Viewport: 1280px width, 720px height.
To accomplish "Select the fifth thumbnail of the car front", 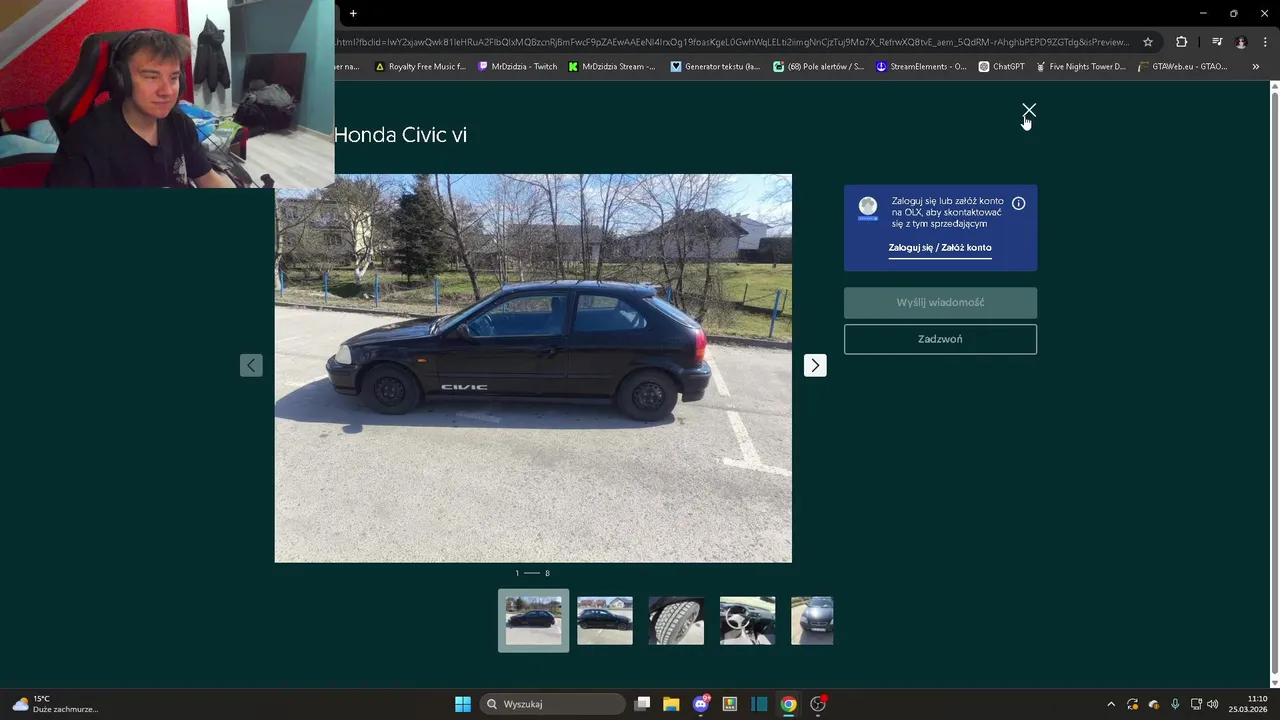I will pos(812,620).
